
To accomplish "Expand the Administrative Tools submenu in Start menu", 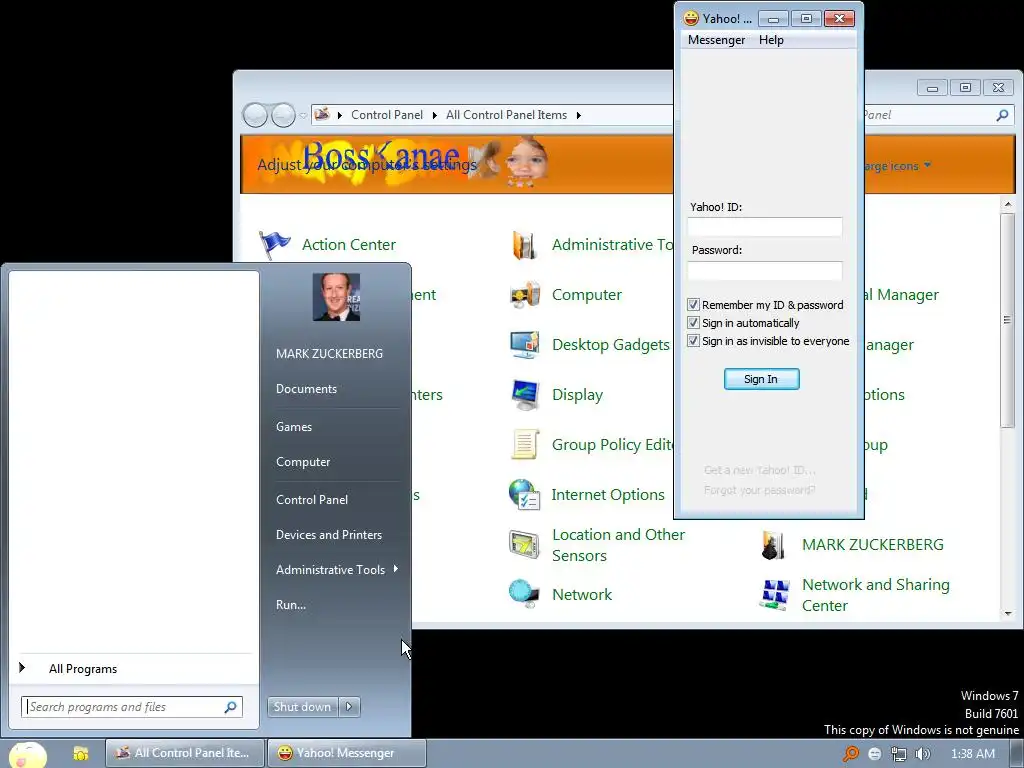I will point(396,569).
